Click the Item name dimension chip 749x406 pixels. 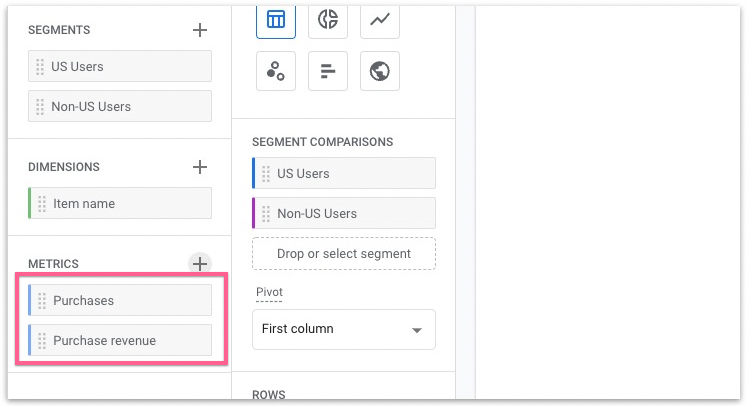(120, 204)
